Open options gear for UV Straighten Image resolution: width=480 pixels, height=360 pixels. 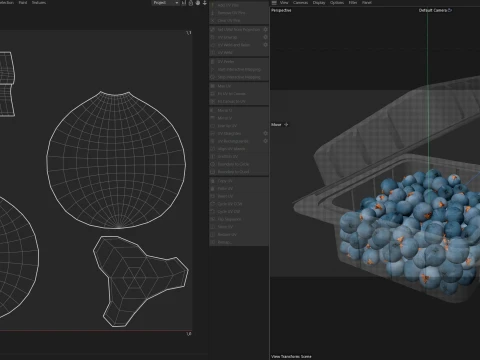point(265,133)
